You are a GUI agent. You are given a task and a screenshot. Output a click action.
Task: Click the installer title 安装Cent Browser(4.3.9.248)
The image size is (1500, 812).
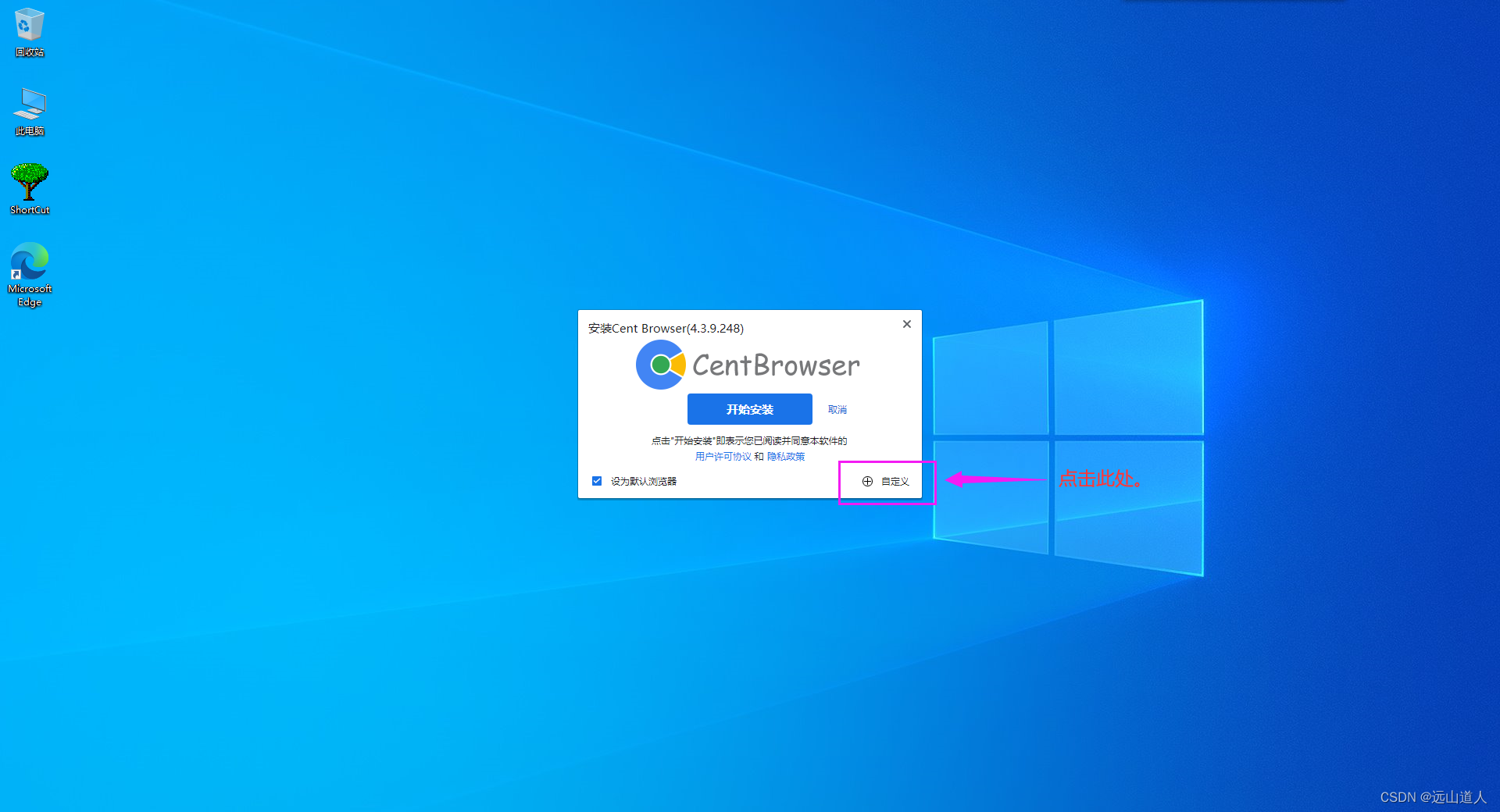point(666,329)
